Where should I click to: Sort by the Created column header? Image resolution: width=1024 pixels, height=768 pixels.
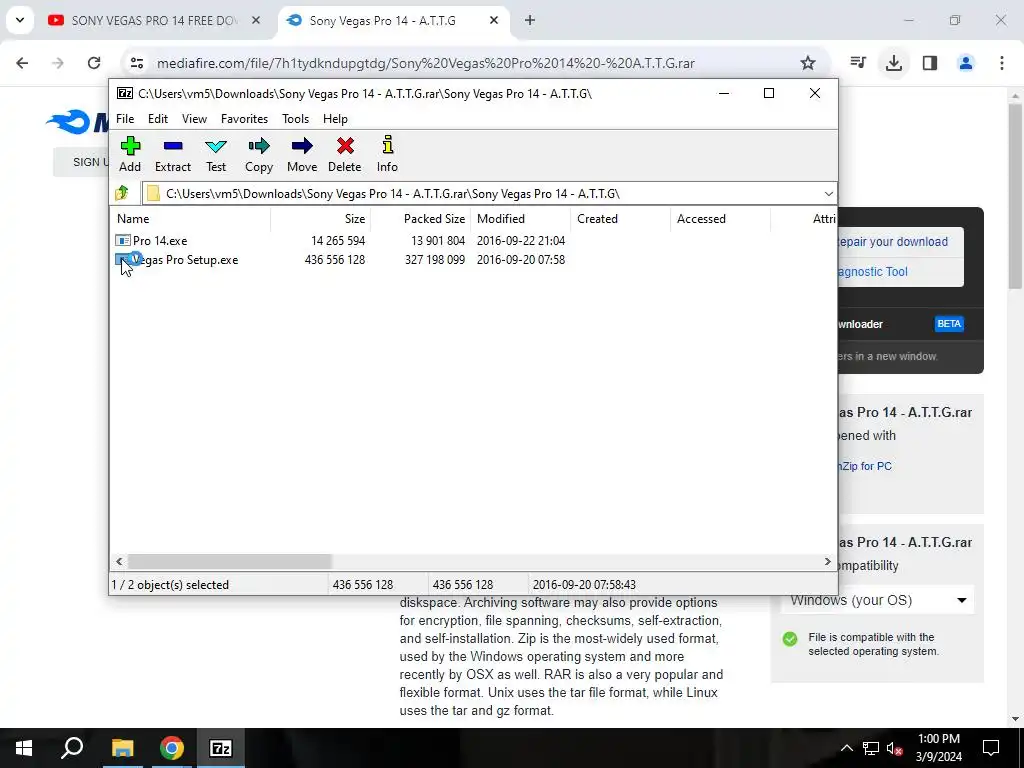[x=620, y=219]
